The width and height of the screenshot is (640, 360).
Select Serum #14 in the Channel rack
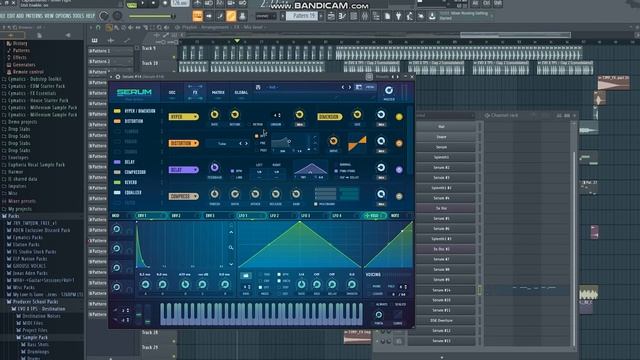tap(441, 290)
